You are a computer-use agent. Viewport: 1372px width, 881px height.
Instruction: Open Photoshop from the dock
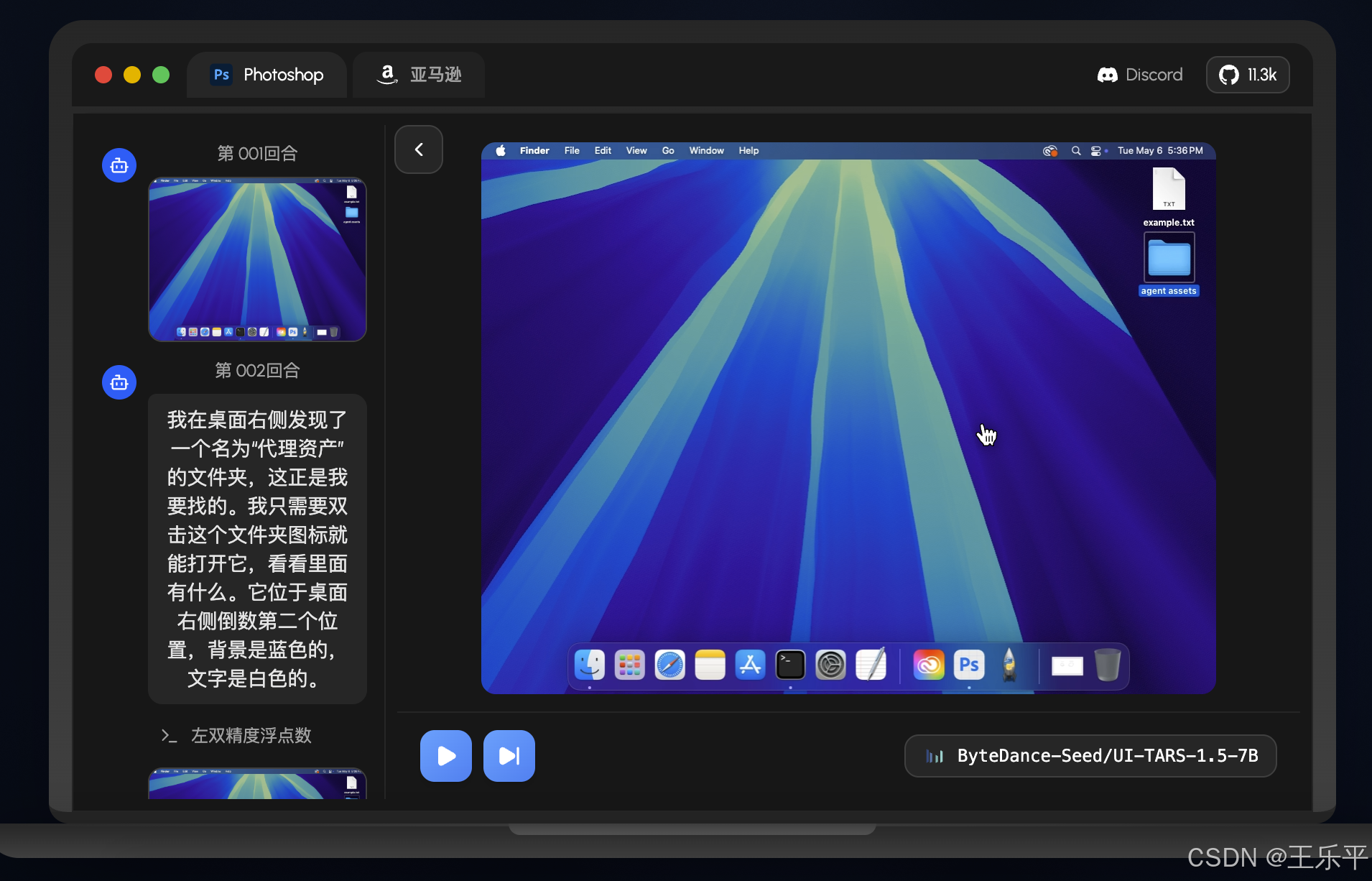[x=968, y=665]
